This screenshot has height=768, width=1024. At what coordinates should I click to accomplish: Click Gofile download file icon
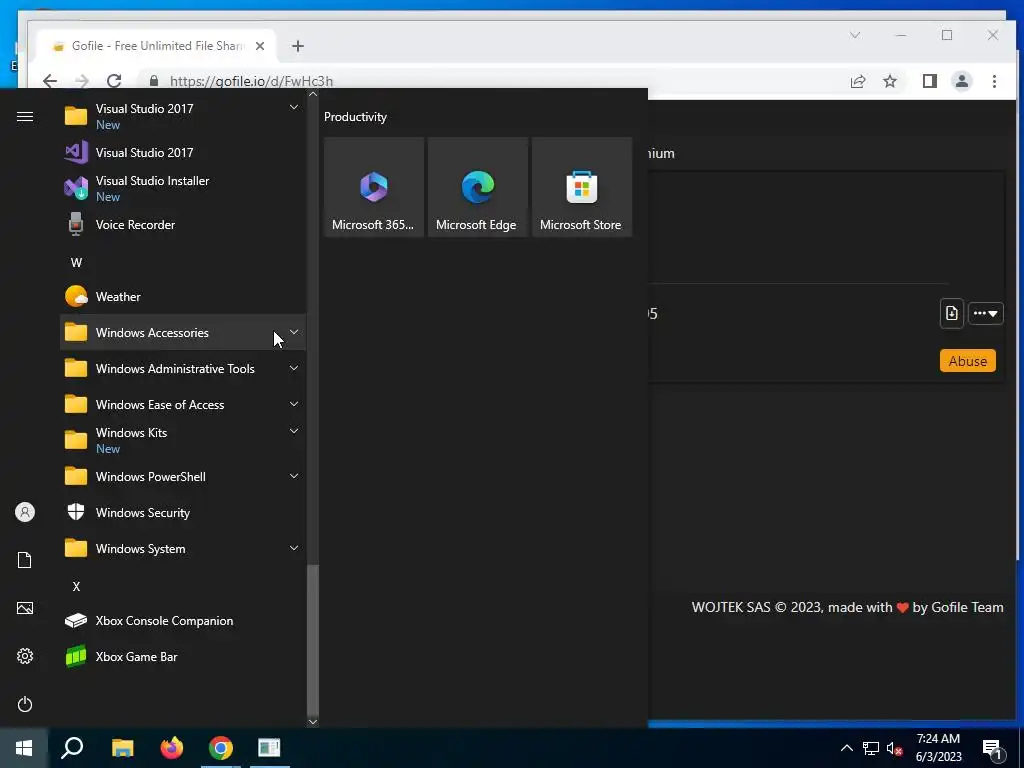click(x=952, y=313)
